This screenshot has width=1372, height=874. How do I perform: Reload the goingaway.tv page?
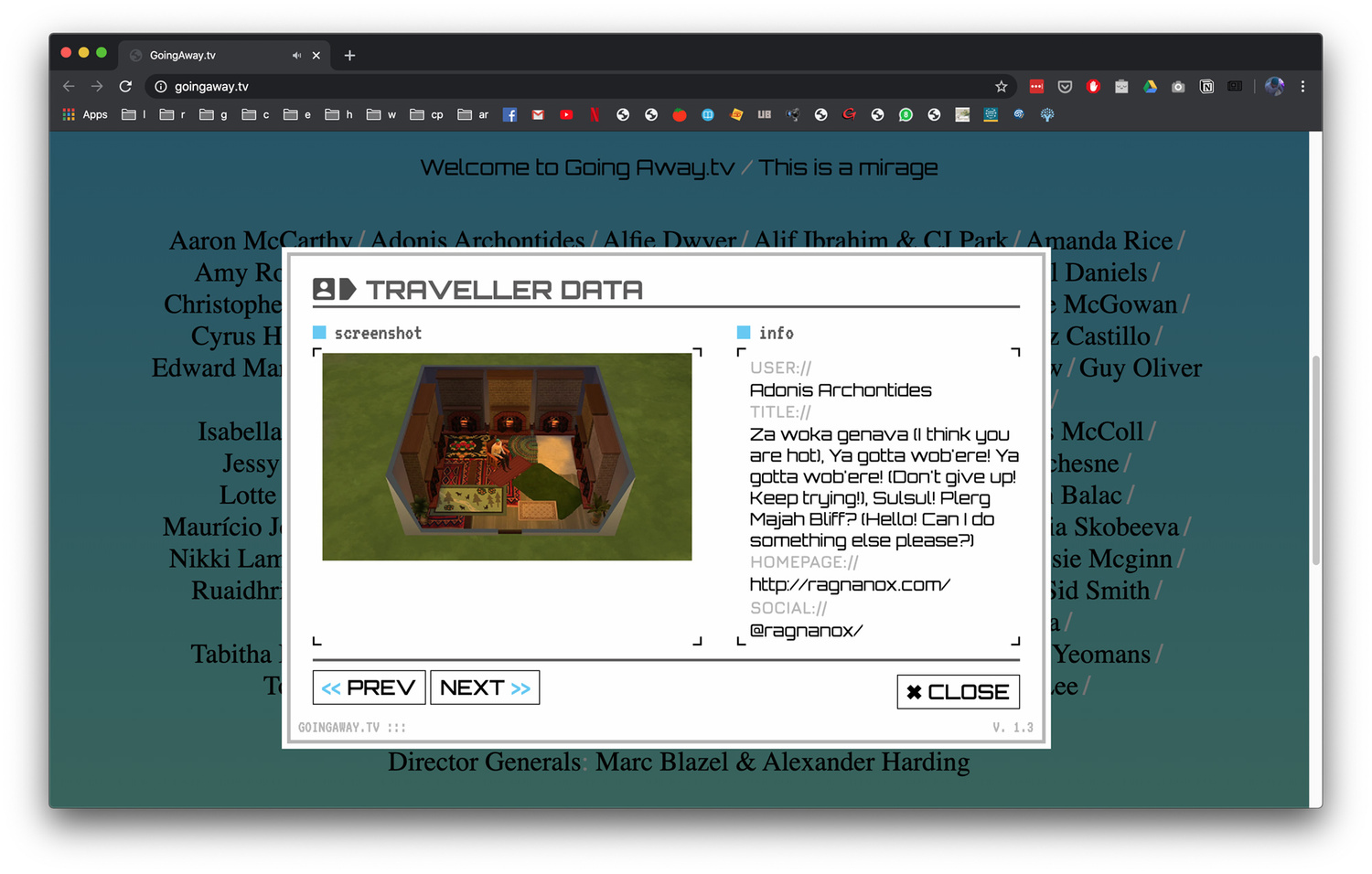(x=125, y=87)
